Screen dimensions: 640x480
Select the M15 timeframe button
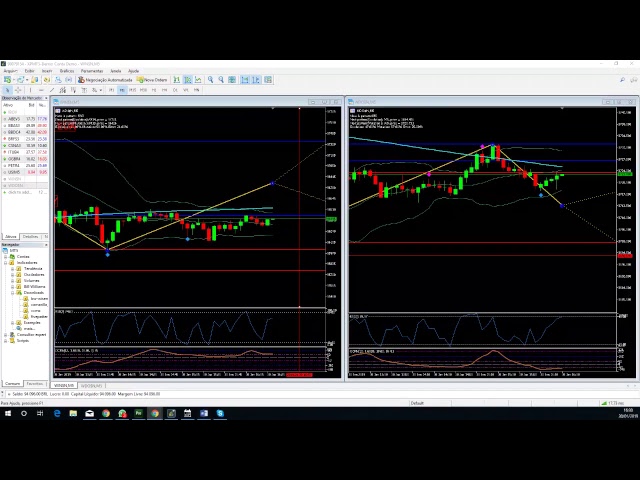[133, 90]
